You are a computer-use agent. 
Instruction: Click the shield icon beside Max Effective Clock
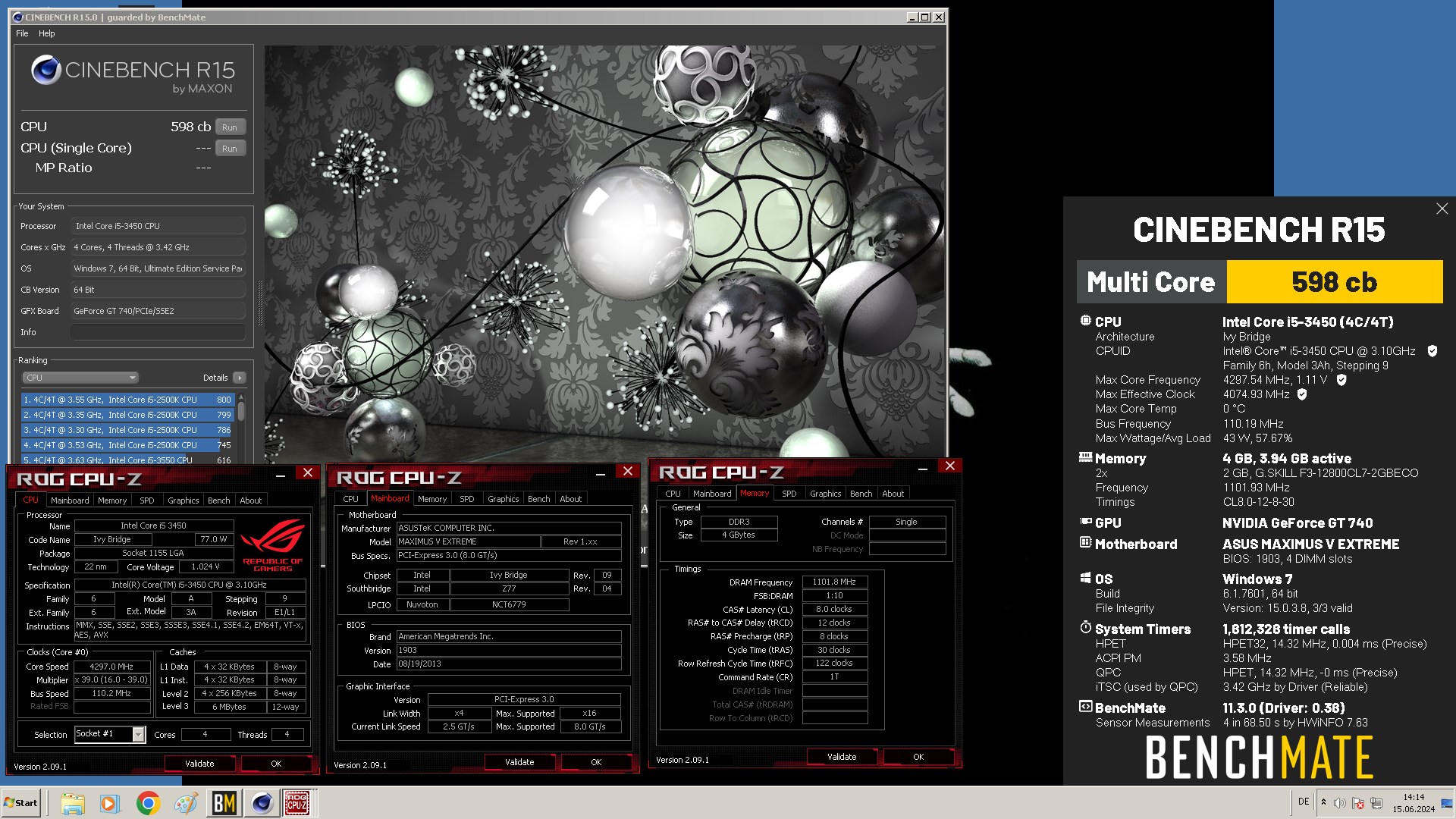1302,394
